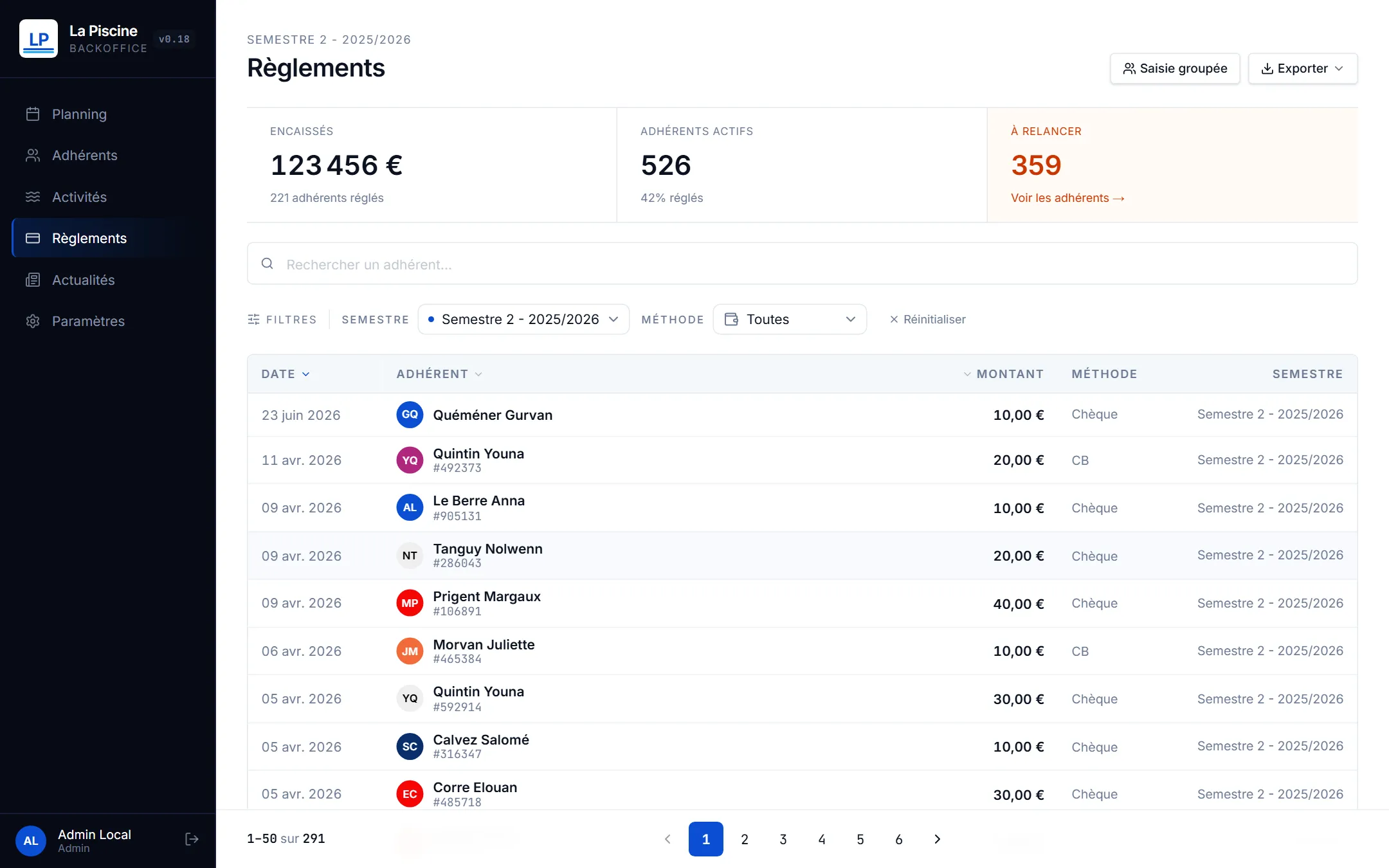The width and height of the screenshot is (1389, 868).
Task: Go to page 4
Action: click(822, 839)
